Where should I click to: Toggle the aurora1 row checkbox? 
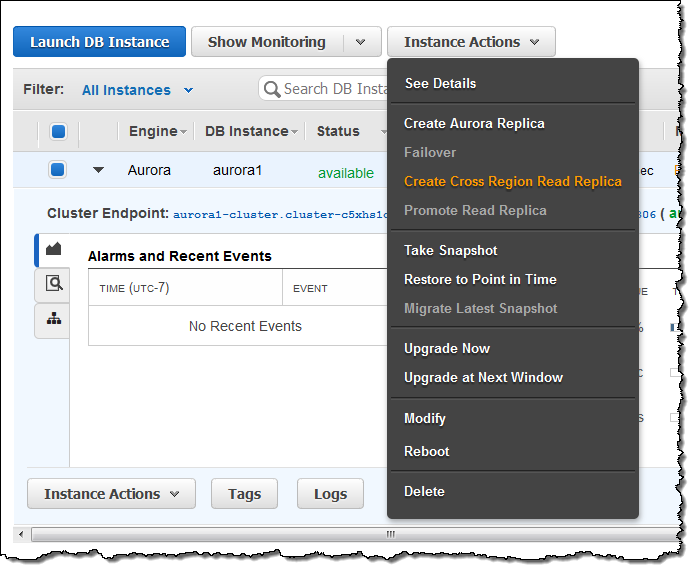point(58,170)
